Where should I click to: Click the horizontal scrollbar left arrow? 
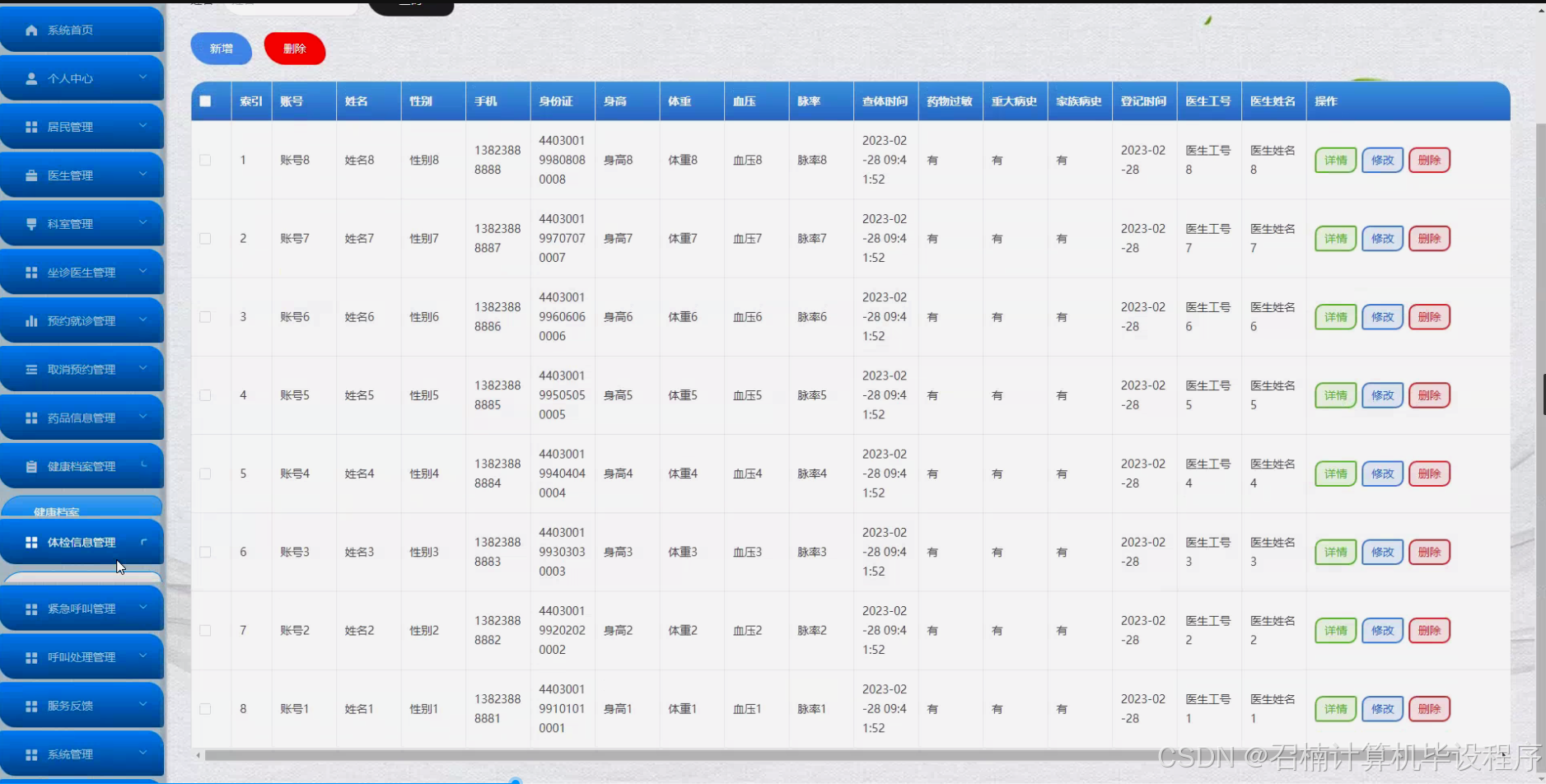198,755
